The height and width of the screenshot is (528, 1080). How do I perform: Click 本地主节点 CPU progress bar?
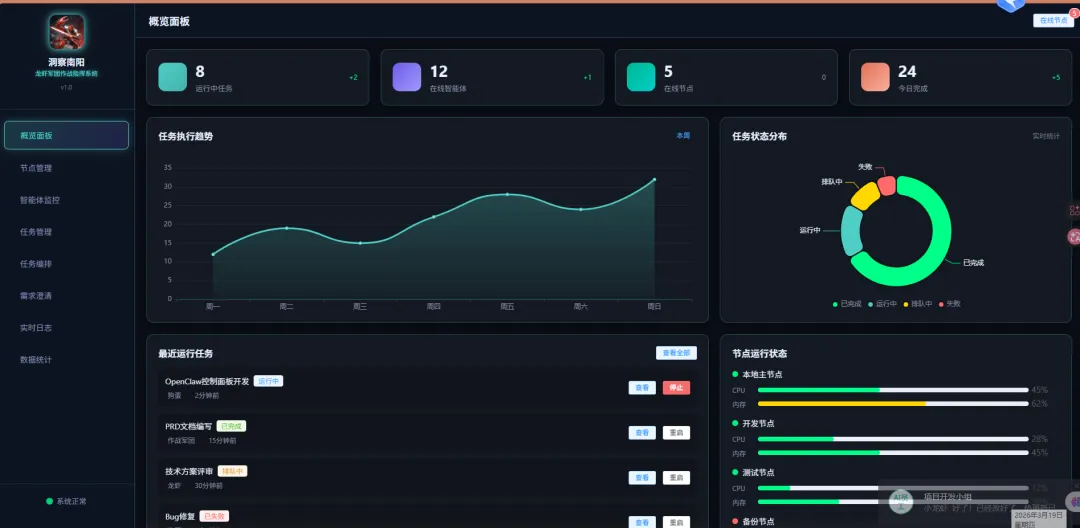click(x=893, y=390)
